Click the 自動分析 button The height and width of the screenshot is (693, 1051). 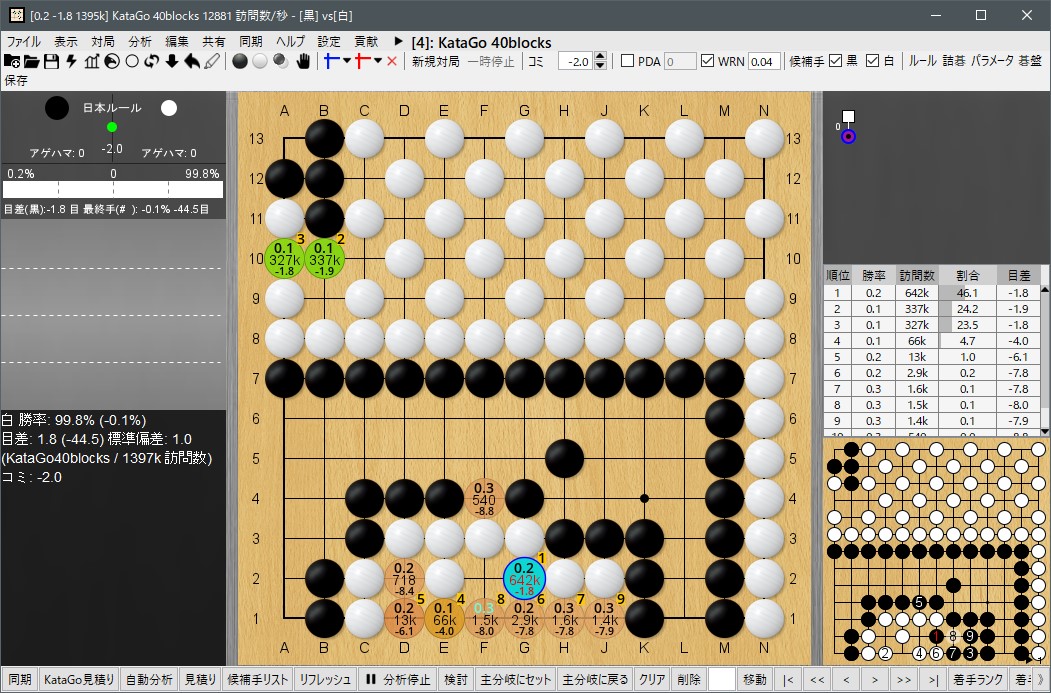[x=149, y=679]
